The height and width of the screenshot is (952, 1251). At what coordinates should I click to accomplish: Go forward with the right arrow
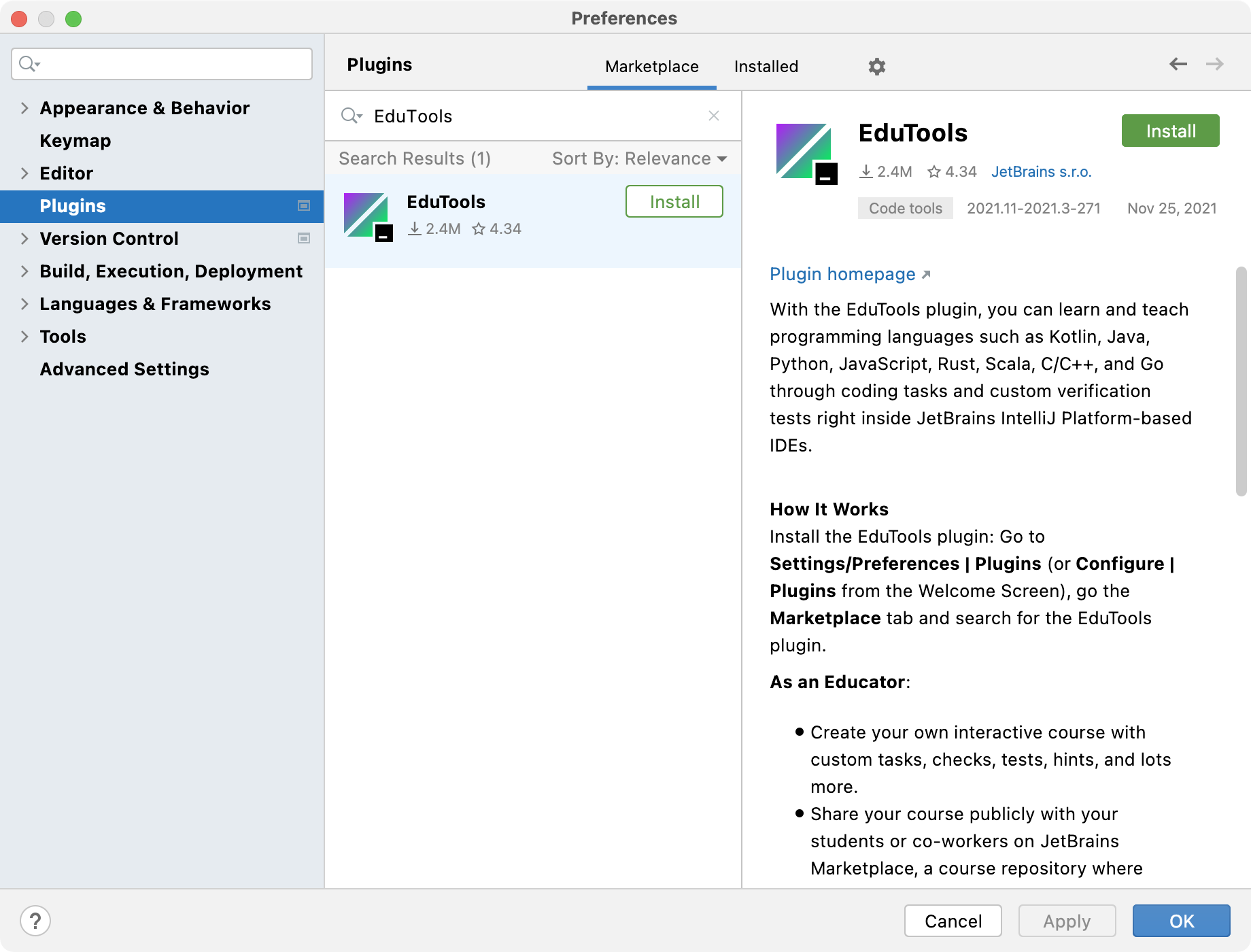(1215, 64)
